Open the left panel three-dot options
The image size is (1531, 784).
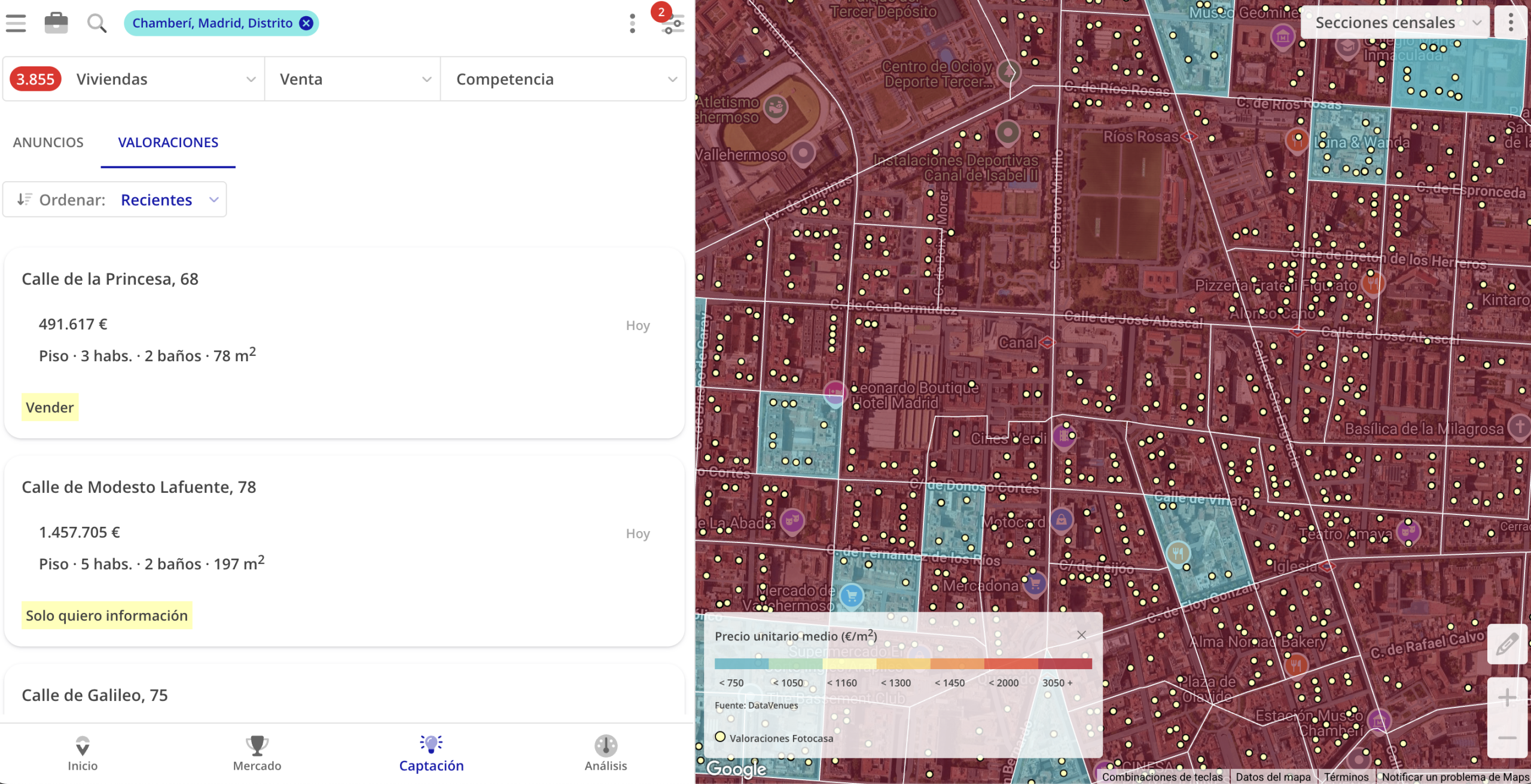tap(632, 23)
